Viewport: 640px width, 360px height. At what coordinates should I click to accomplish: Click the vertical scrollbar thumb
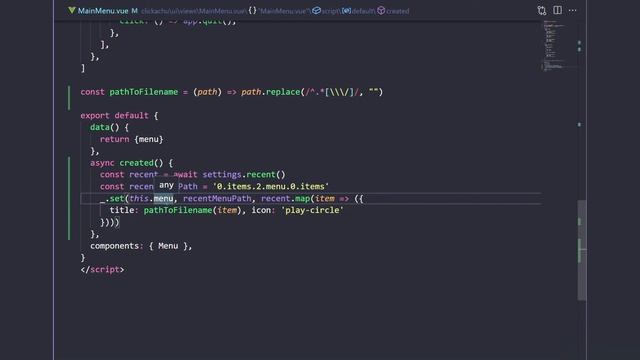click(582, 250)
